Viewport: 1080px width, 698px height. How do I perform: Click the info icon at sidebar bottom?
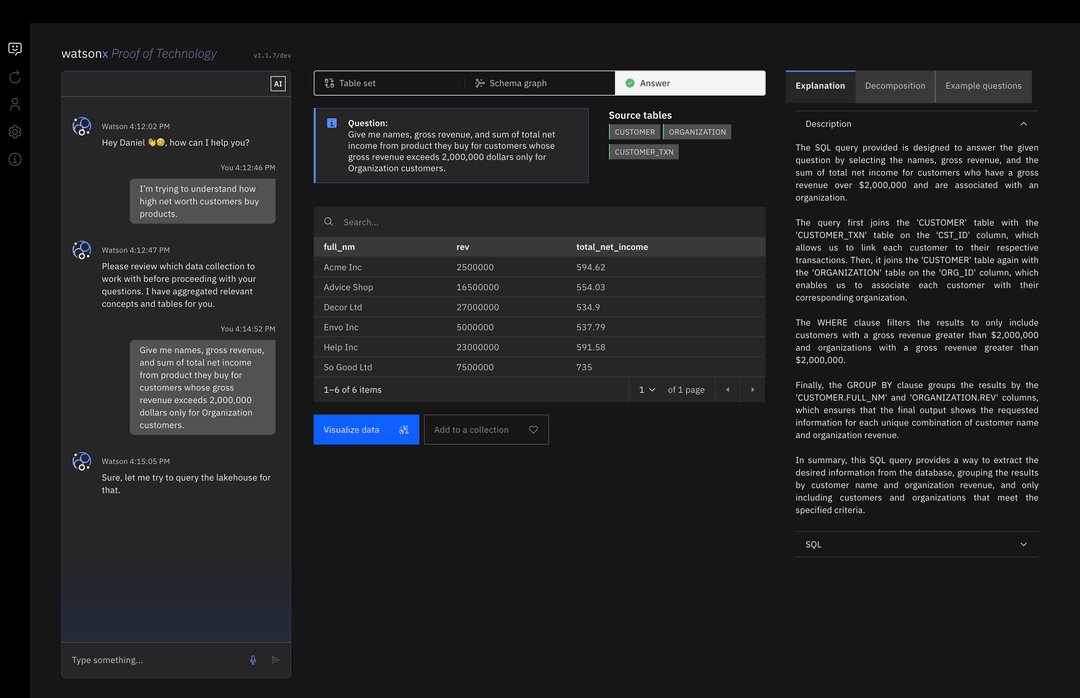[14, 157]
